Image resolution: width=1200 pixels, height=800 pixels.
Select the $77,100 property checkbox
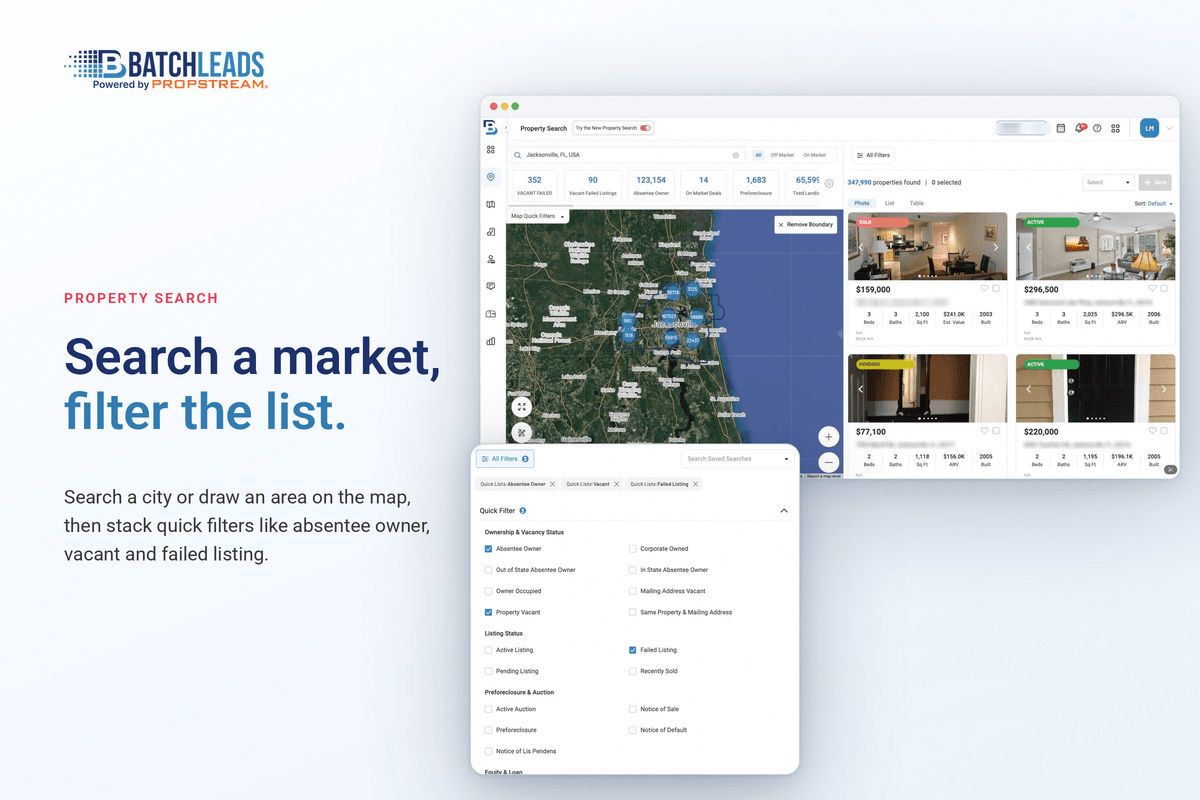(x=995, y=430)
